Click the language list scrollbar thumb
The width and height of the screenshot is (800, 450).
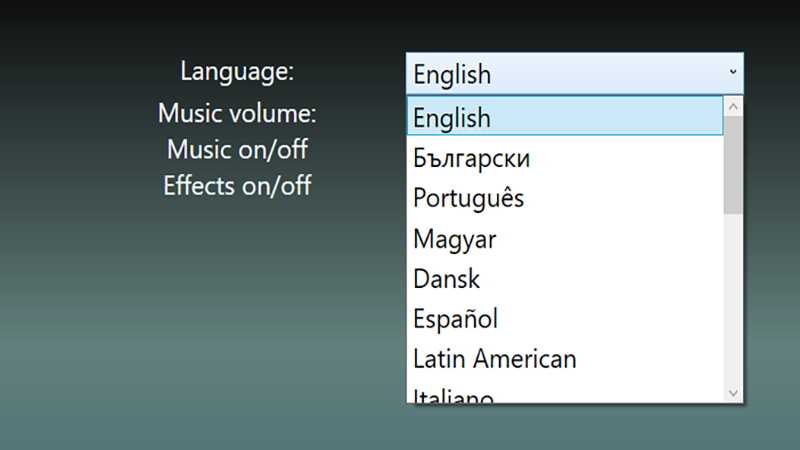coord(733,165)
